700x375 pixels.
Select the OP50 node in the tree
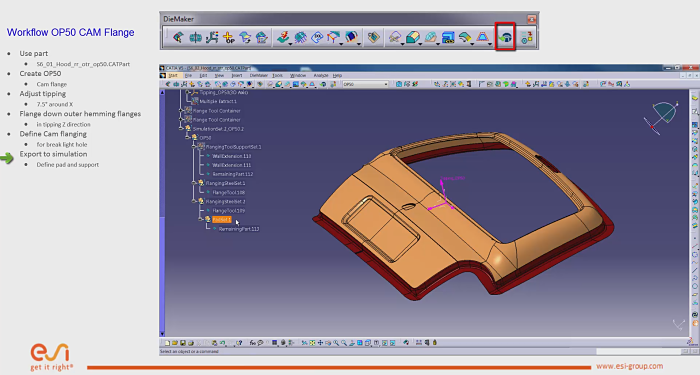coord(205,138)
